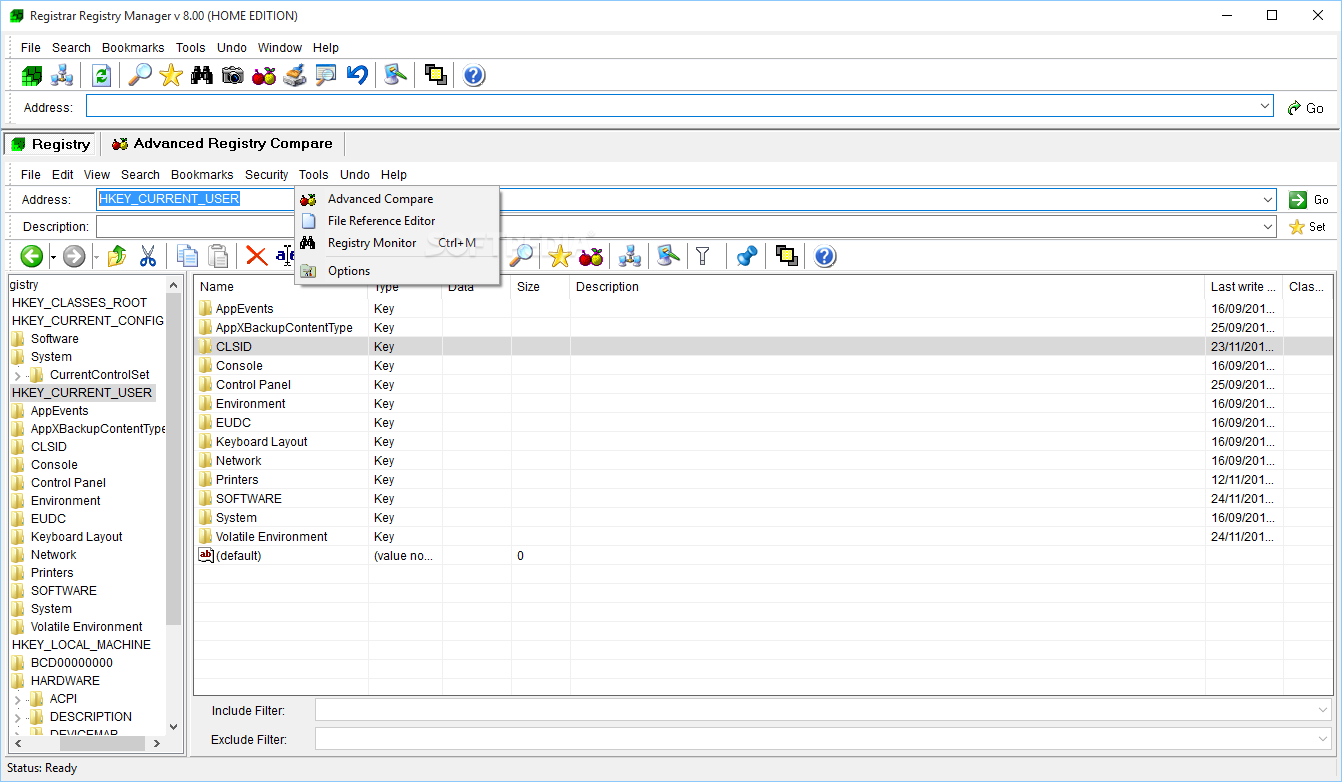Click the blue help icon in registry toolbar
Viewport: 1342px width, 782px height.
pos(824,257)
